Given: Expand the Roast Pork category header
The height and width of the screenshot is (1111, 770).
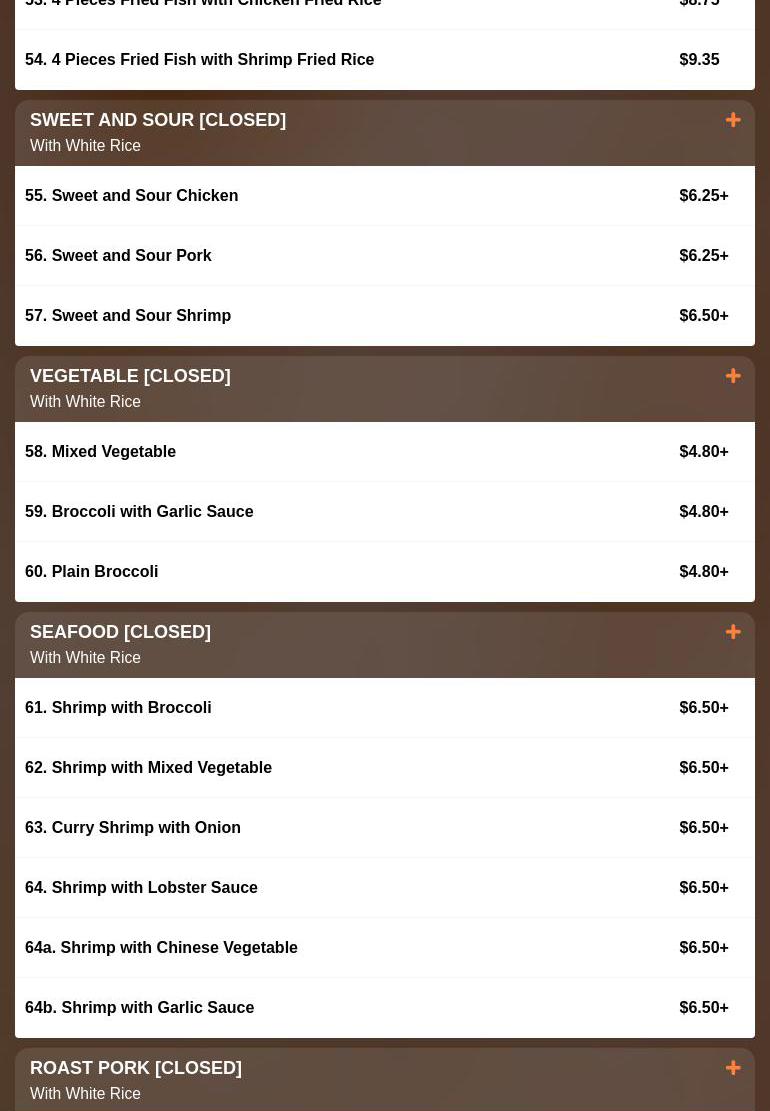Looking at the screenshot, I should (x=136, y=1068).
